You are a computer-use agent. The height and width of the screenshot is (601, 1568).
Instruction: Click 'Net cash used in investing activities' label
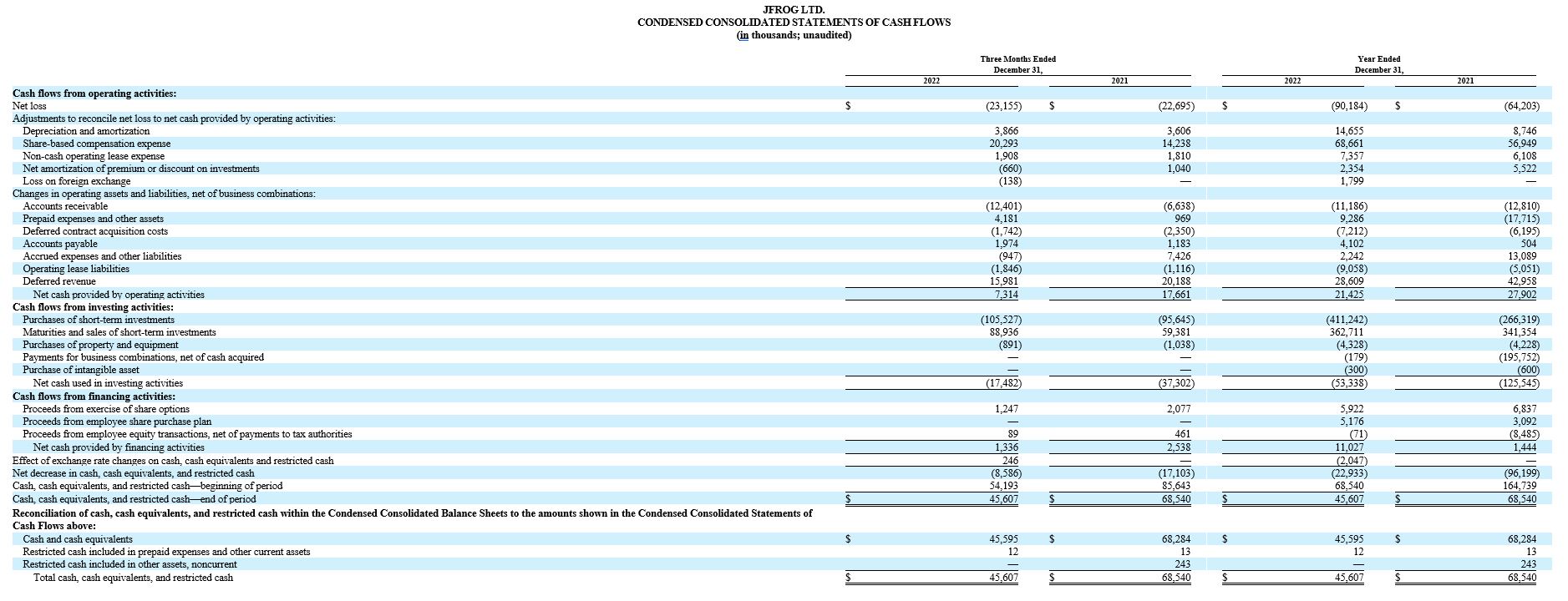pyautogui.click(x=108, y=383)
